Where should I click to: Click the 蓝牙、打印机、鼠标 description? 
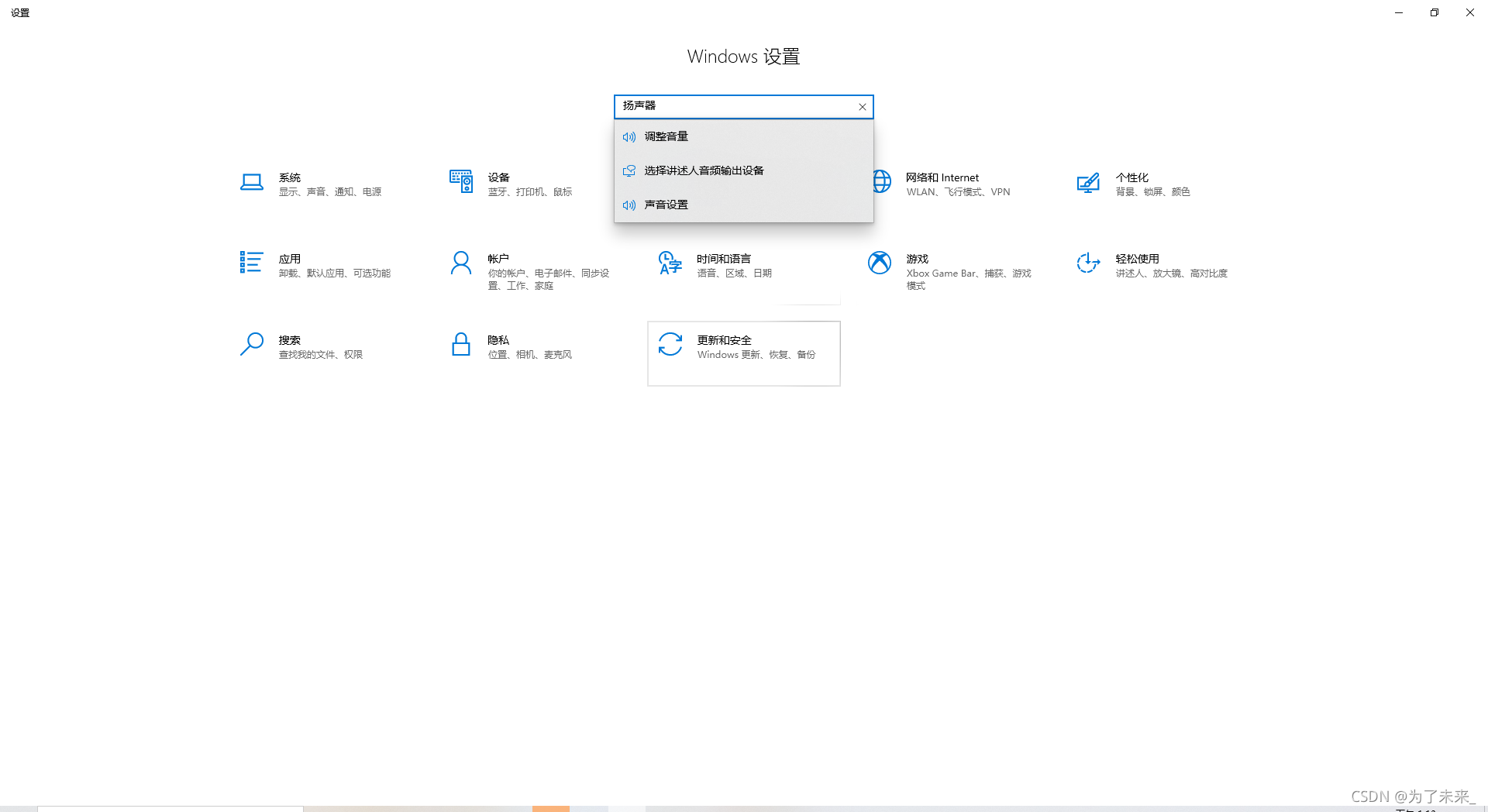530,192
